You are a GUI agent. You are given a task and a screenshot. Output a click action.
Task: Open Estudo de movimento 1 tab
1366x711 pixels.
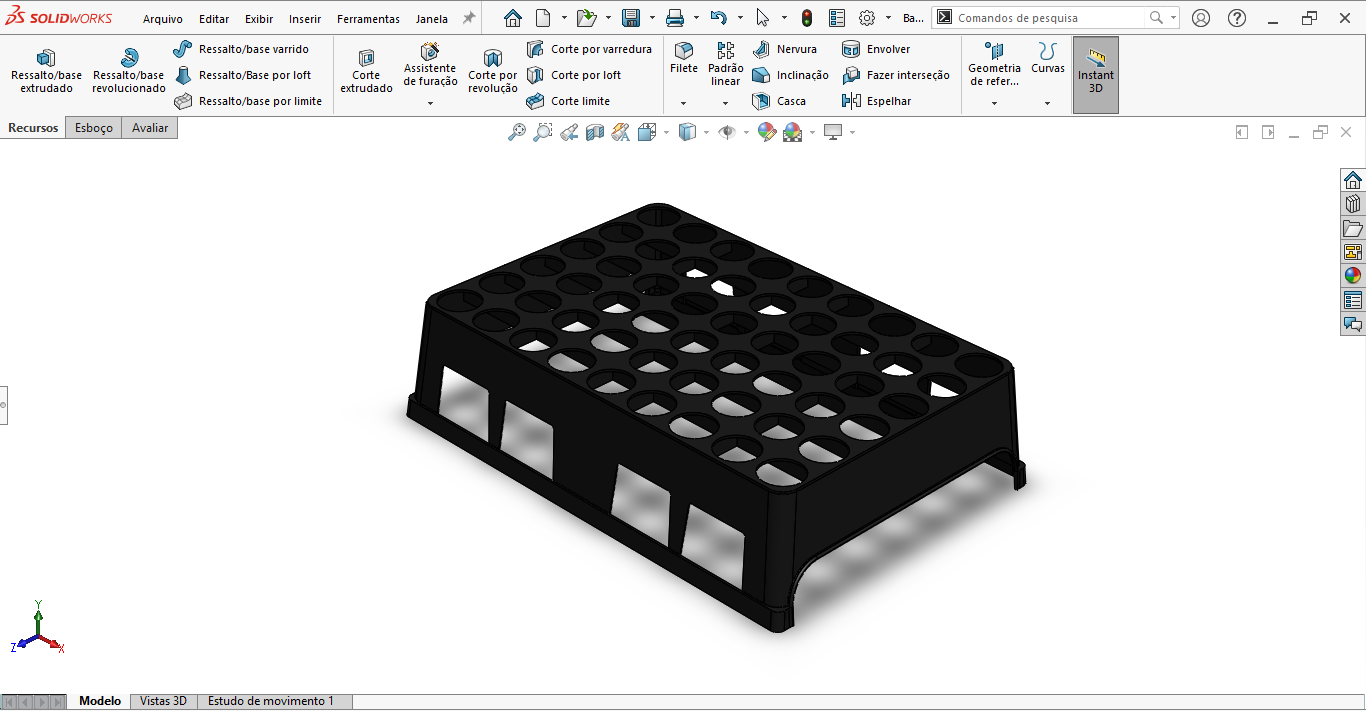271,701
